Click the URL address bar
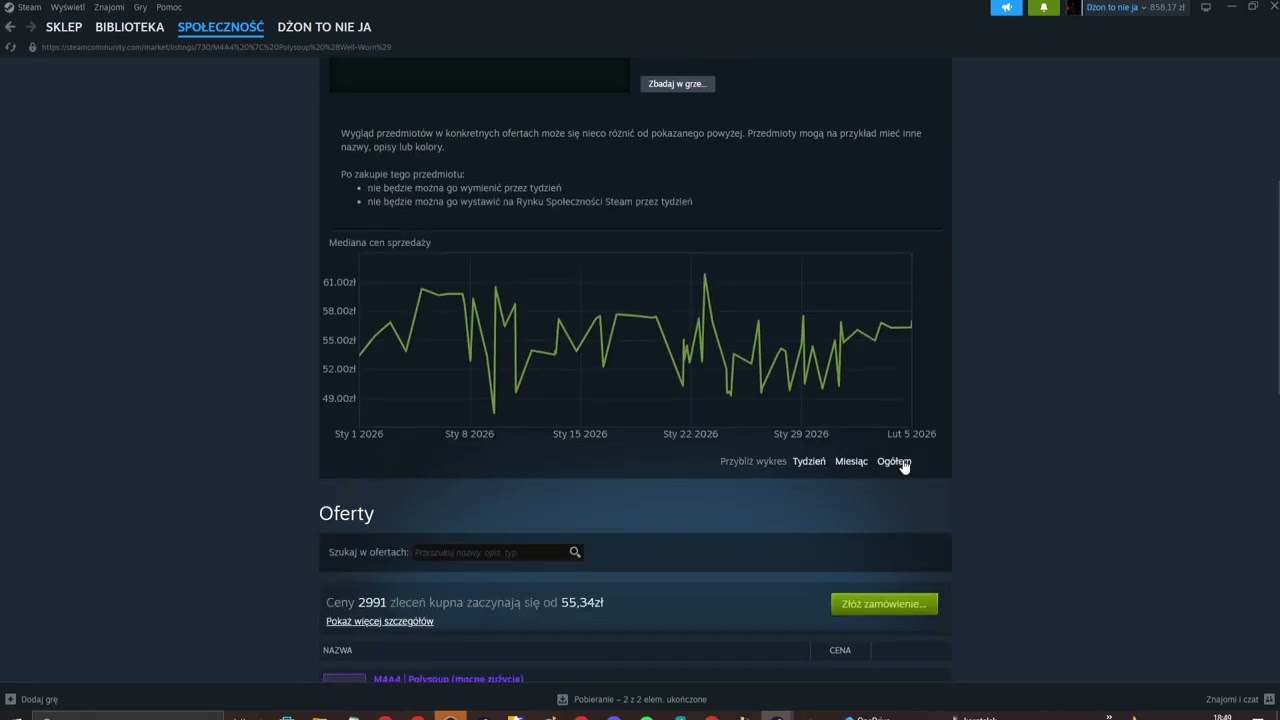The width and height of the screenshot is (1280, 720). coord(216,47)
